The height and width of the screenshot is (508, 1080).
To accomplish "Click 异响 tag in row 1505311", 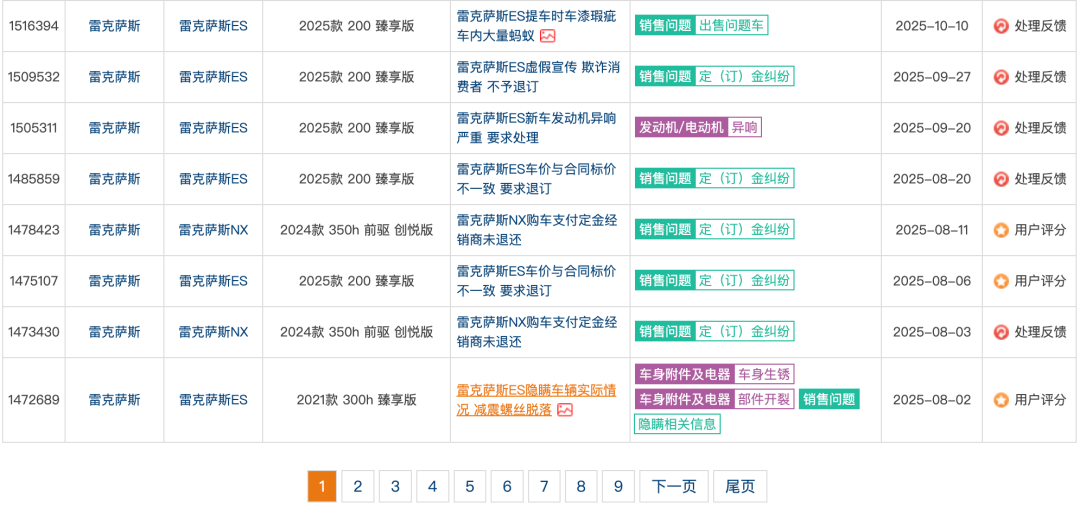I will point(744,127).
